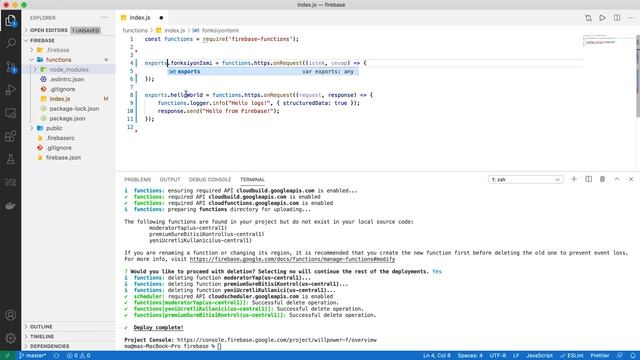Click the unsaved dot on index.js tab
640x360 pixels.
[161, 18]
